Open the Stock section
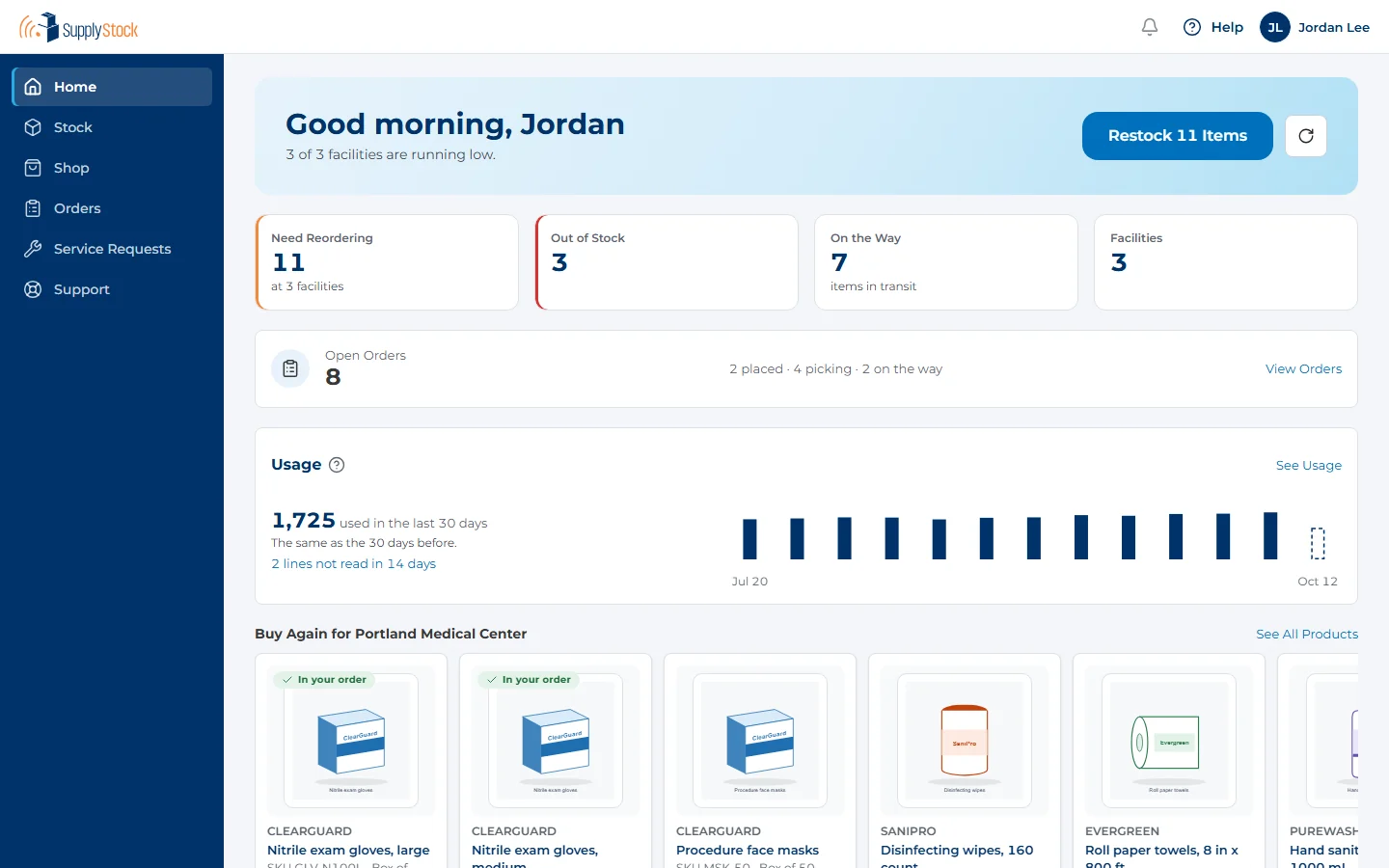 [x=112, y=127]
